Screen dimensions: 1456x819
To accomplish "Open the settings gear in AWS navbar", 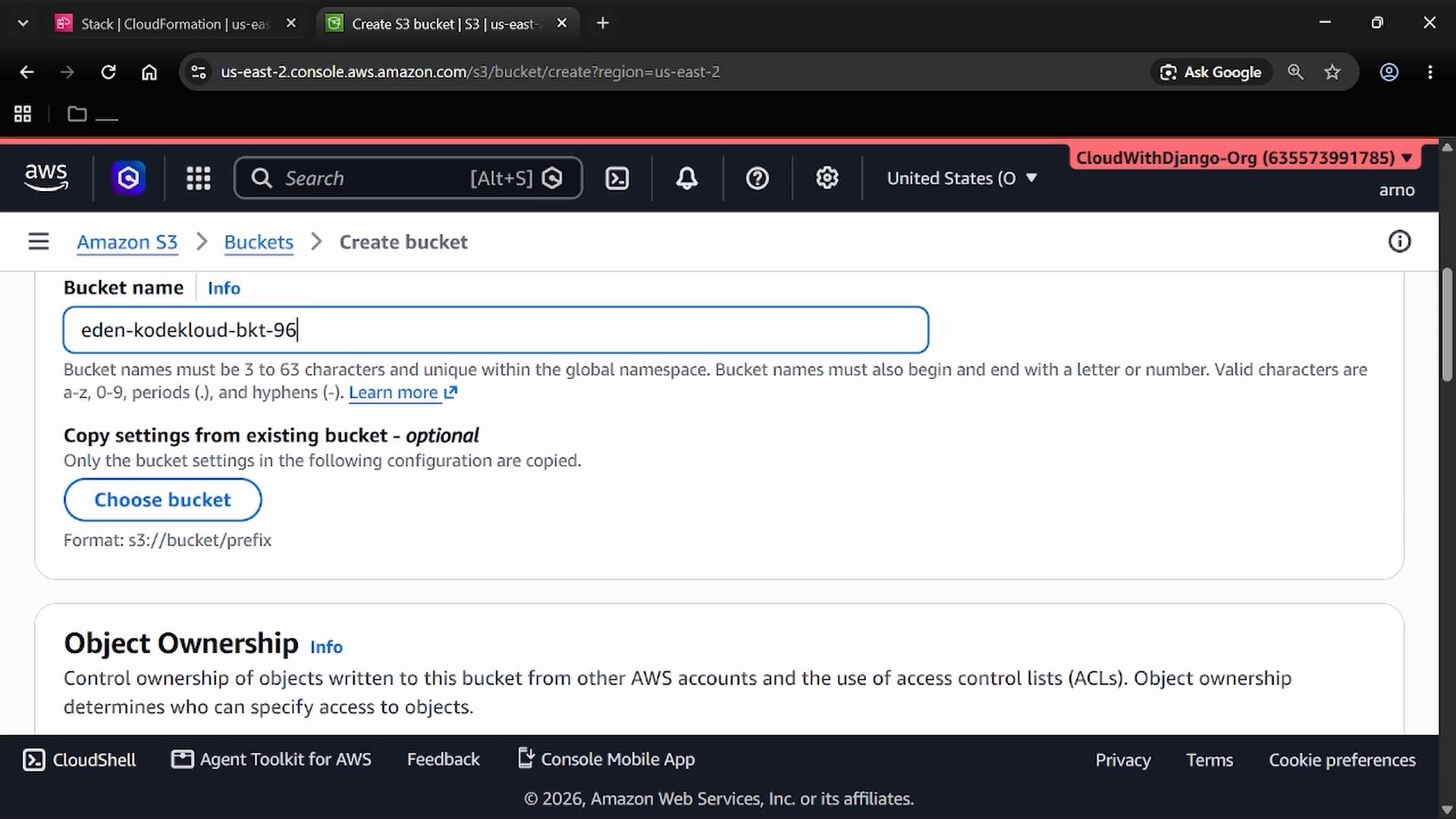I will [827, 178].
